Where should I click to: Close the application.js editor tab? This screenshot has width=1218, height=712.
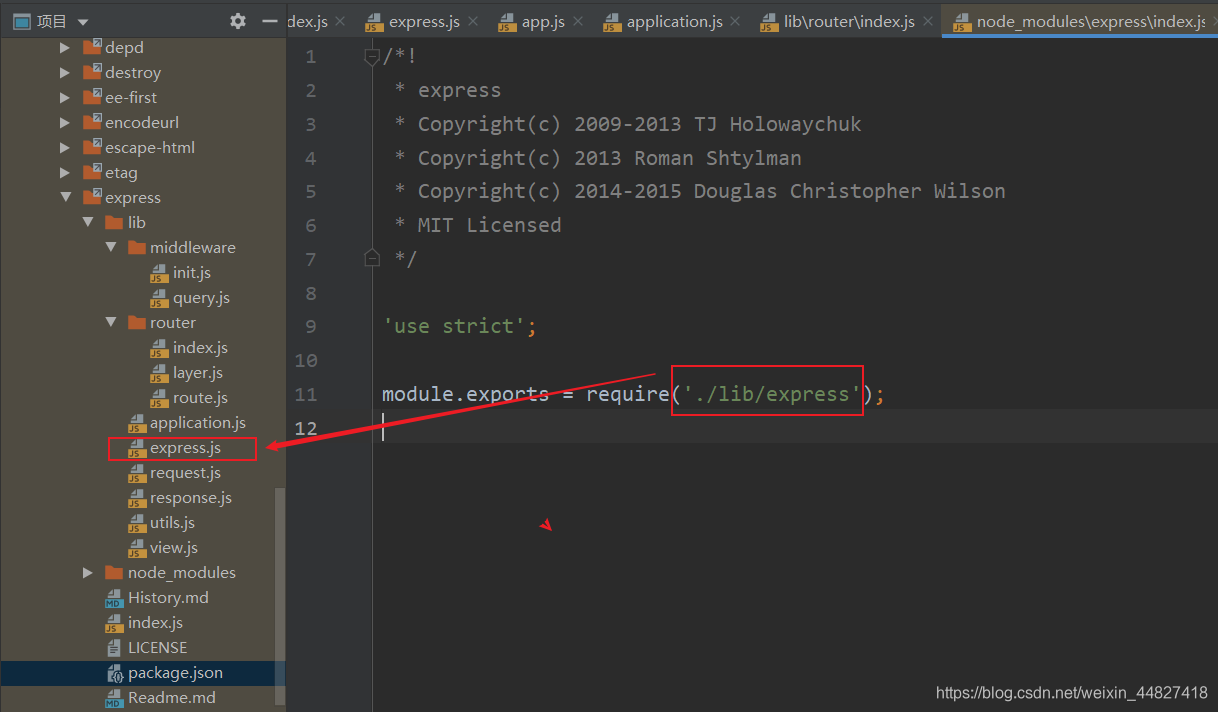[736, 21]
